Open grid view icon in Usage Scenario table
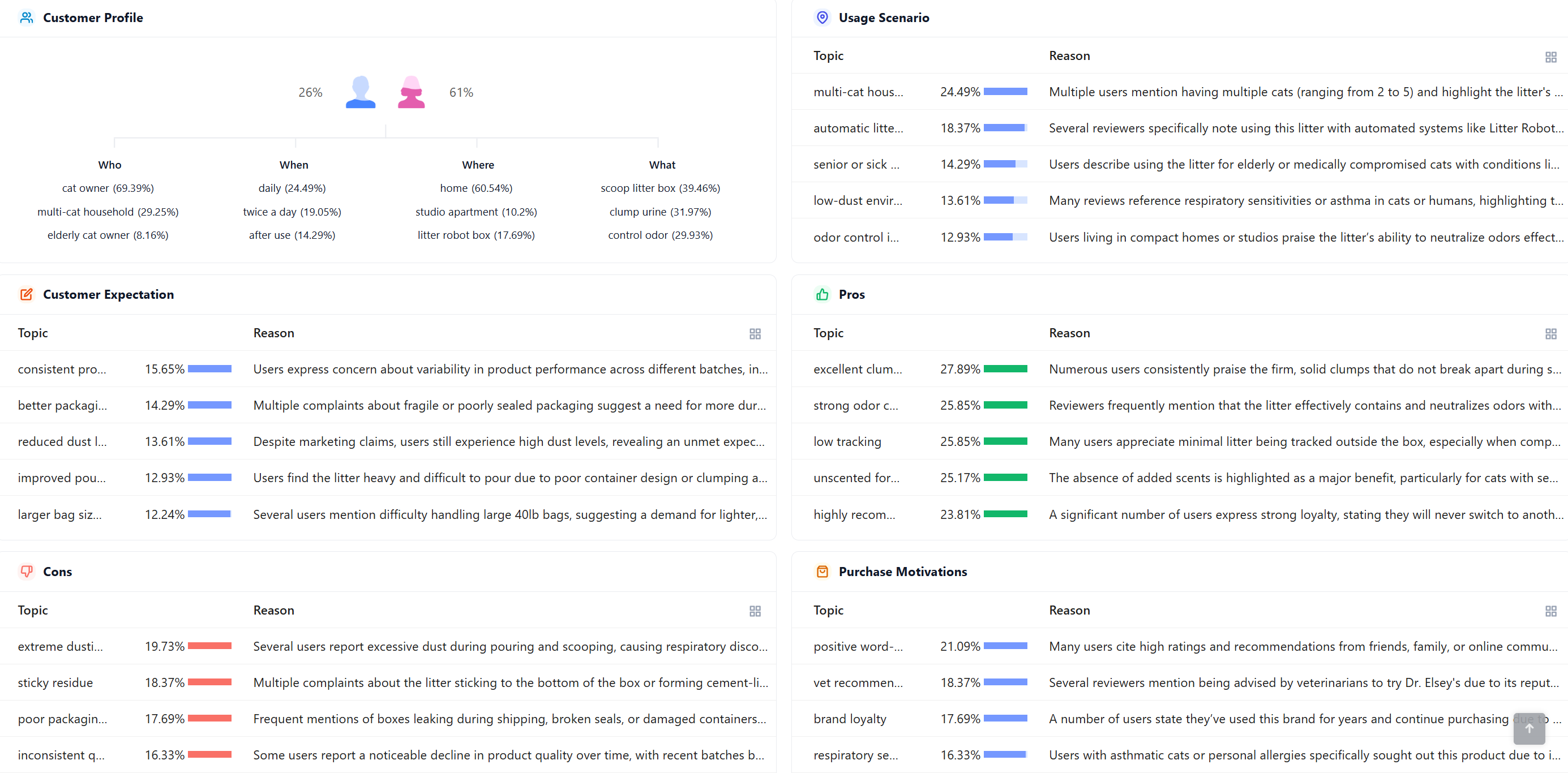The height and width of the screenshot is (773, 1568). pos(1550,57)
